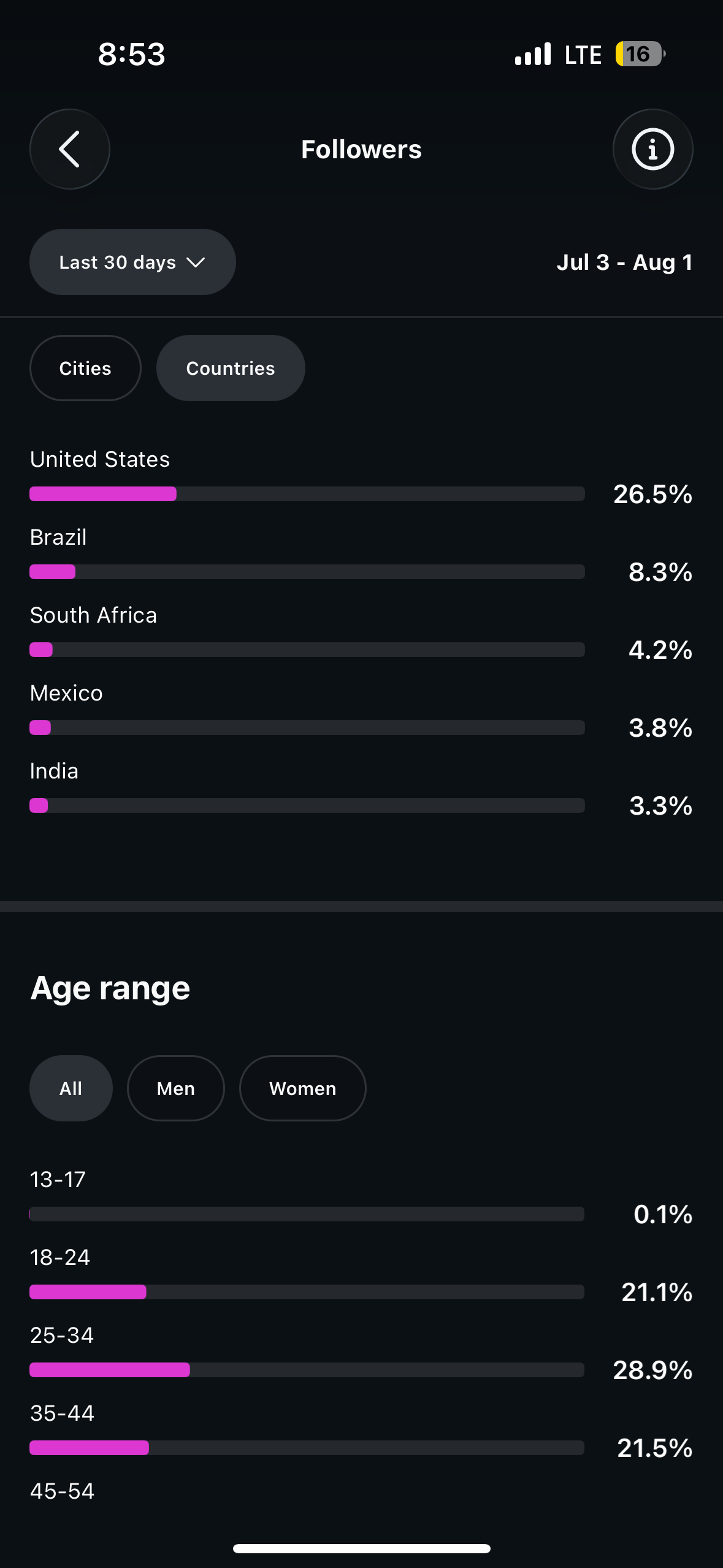Select the All age filter

[71, 1088]
